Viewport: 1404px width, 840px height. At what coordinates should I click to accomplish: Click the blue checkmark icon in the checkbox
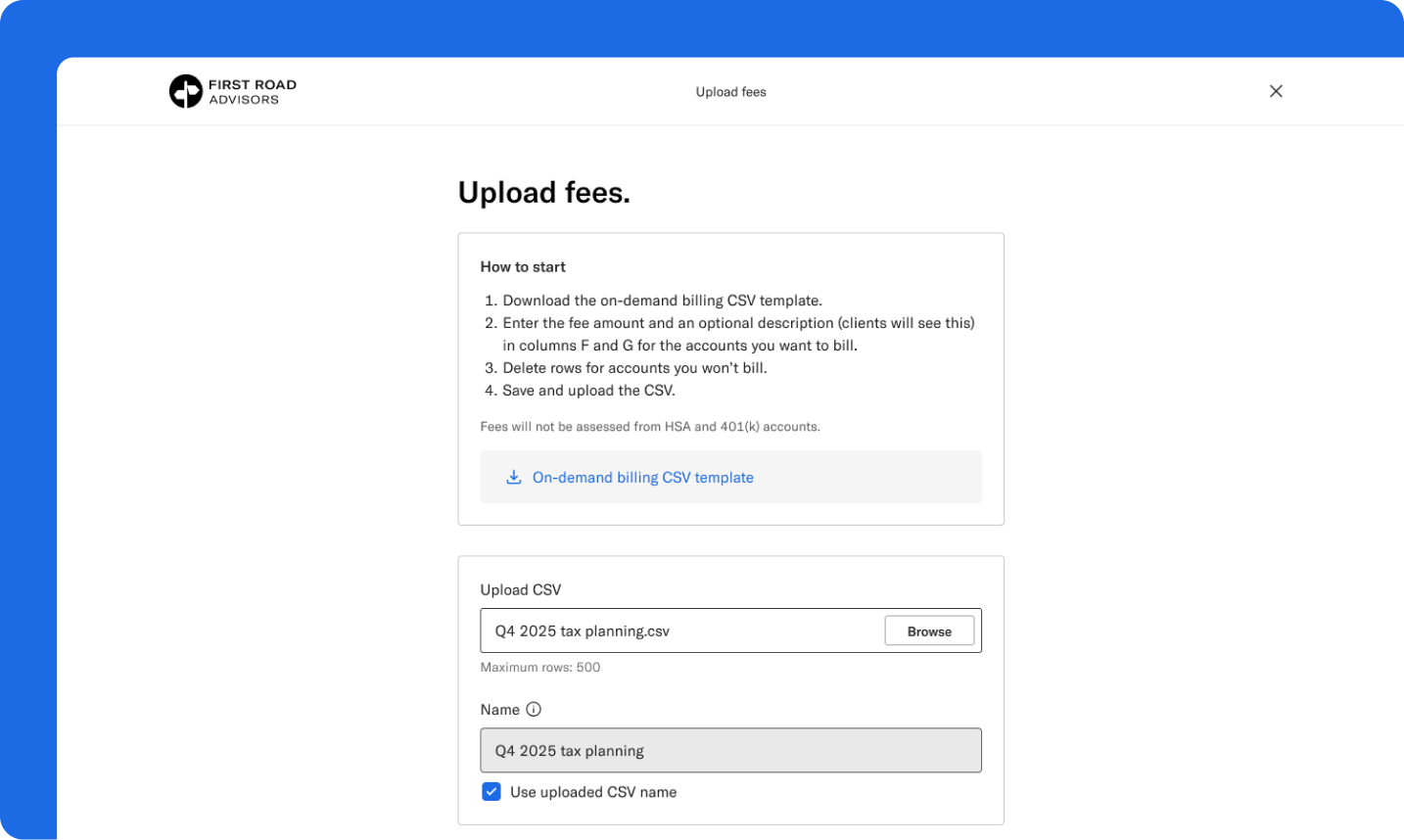tap(491, 791)
